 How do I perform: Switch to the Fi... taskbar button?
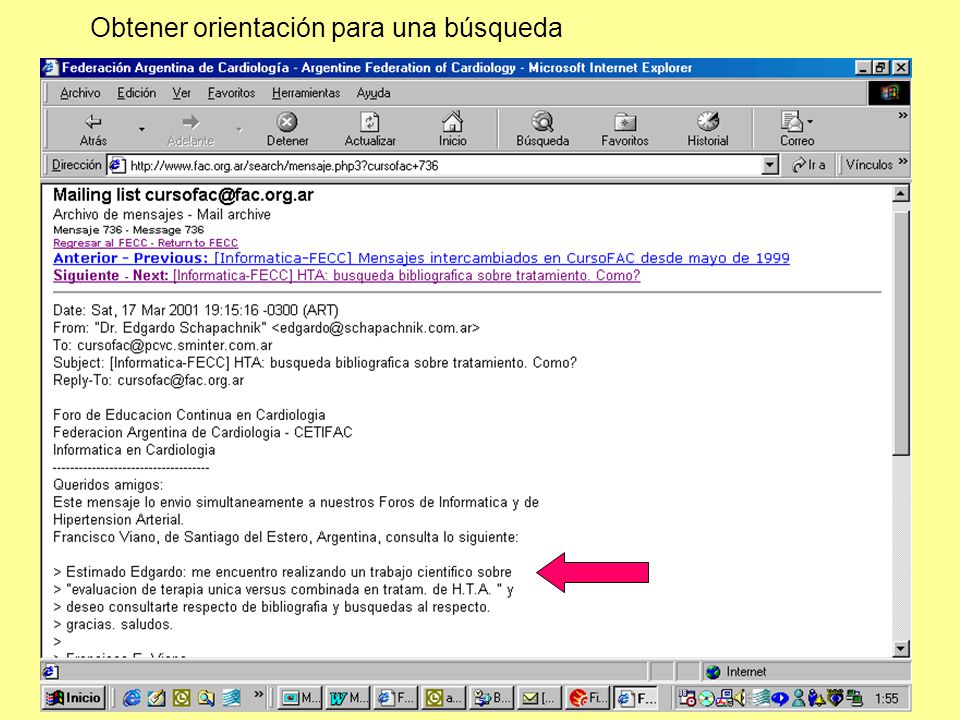(587, 698)
